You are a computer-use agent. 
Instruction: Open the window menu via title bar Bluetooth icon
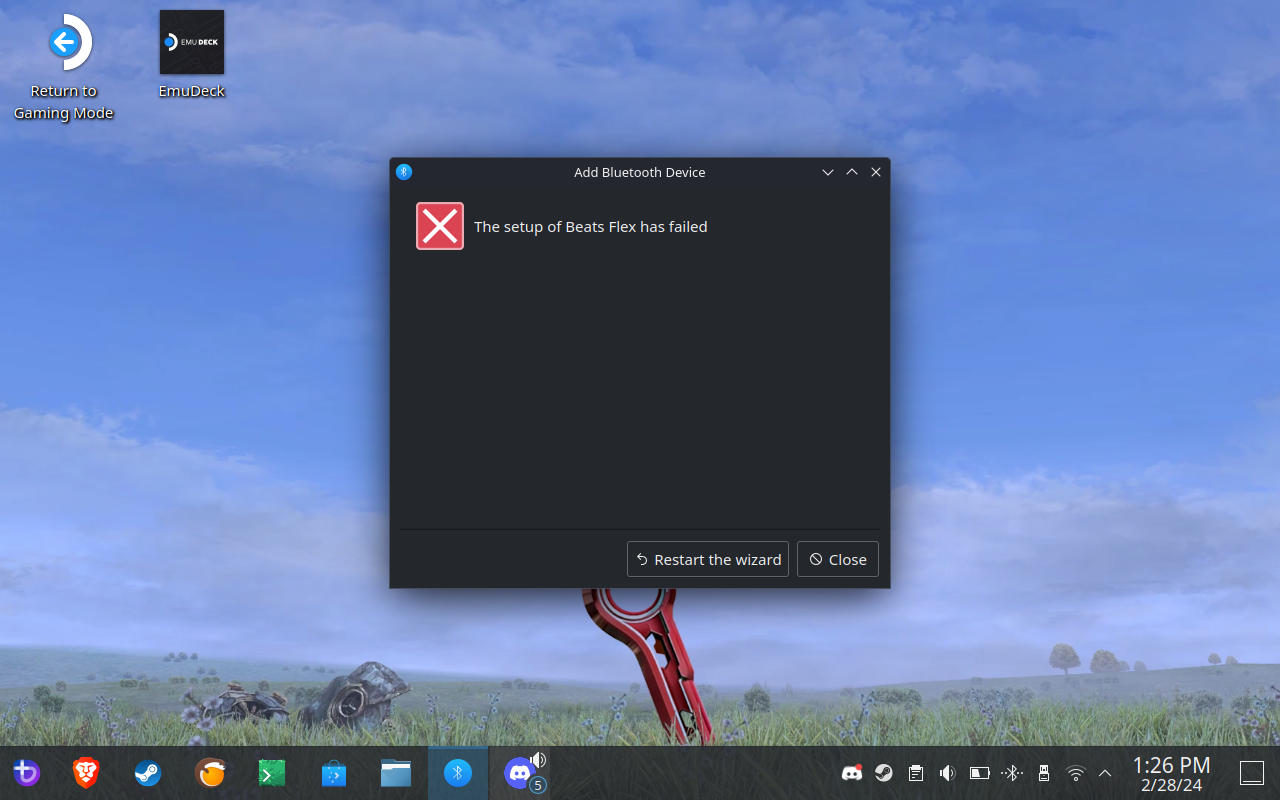pos(404,172)
